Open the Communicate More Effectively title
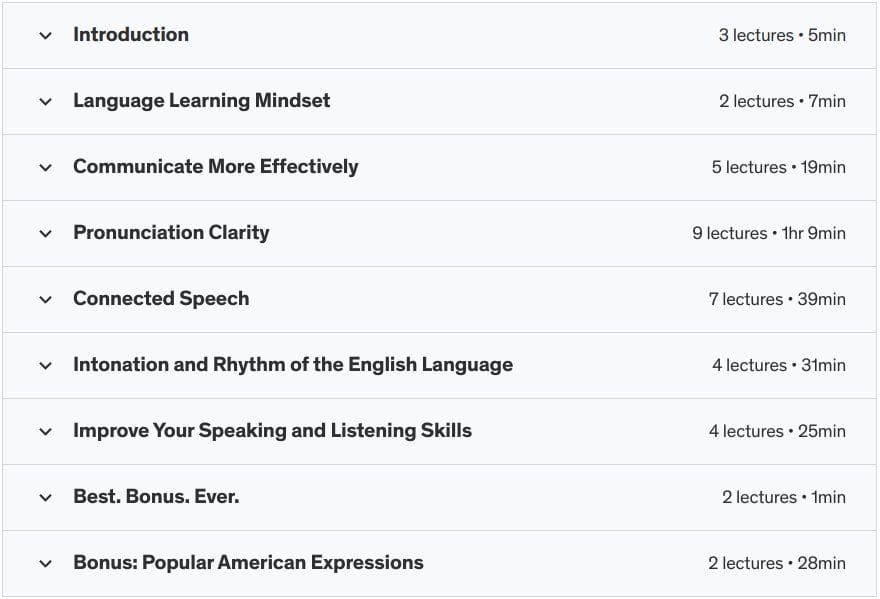This screenshot has height=599, width=880. [216, 167]
